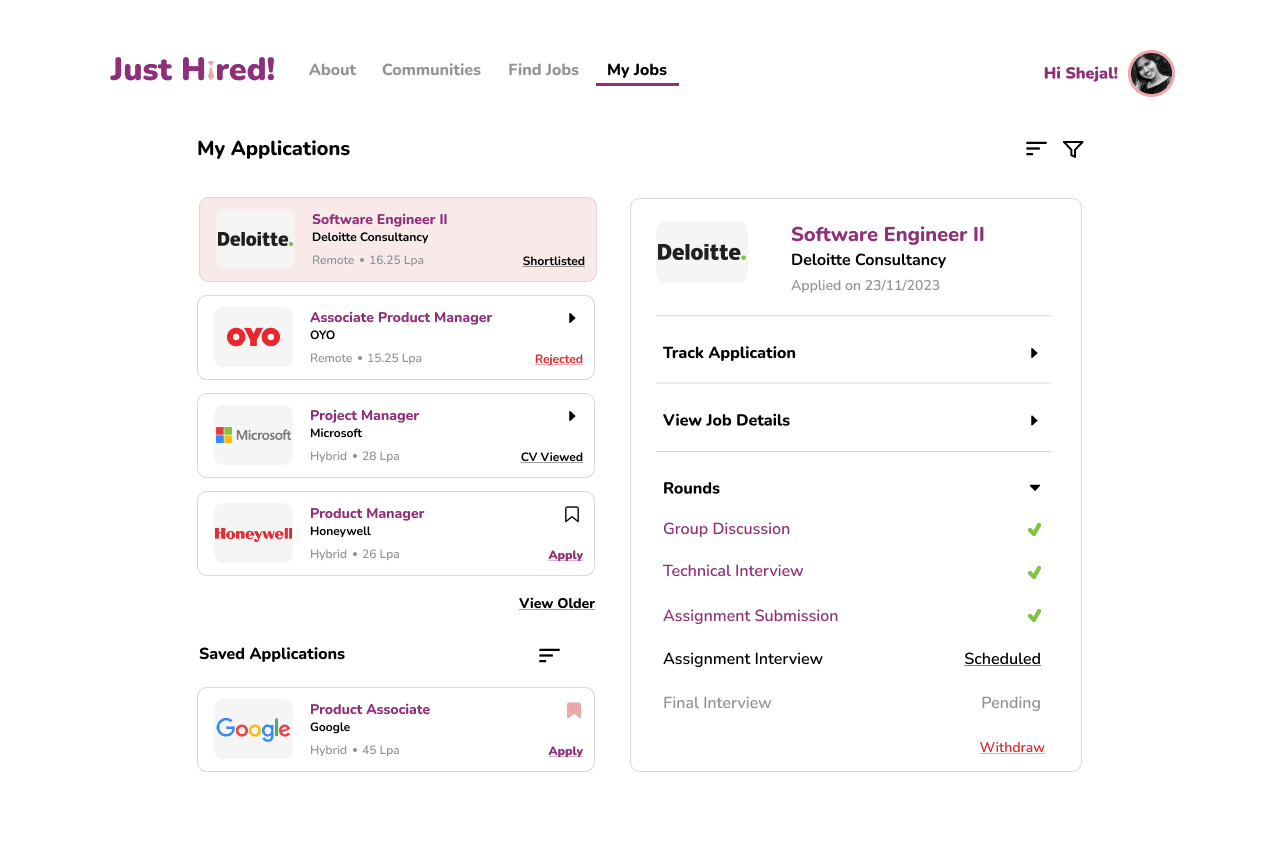The image size is (1280, 843).
Task: Open Shejal's profile avatar
Action: (x=1151, y=73)
